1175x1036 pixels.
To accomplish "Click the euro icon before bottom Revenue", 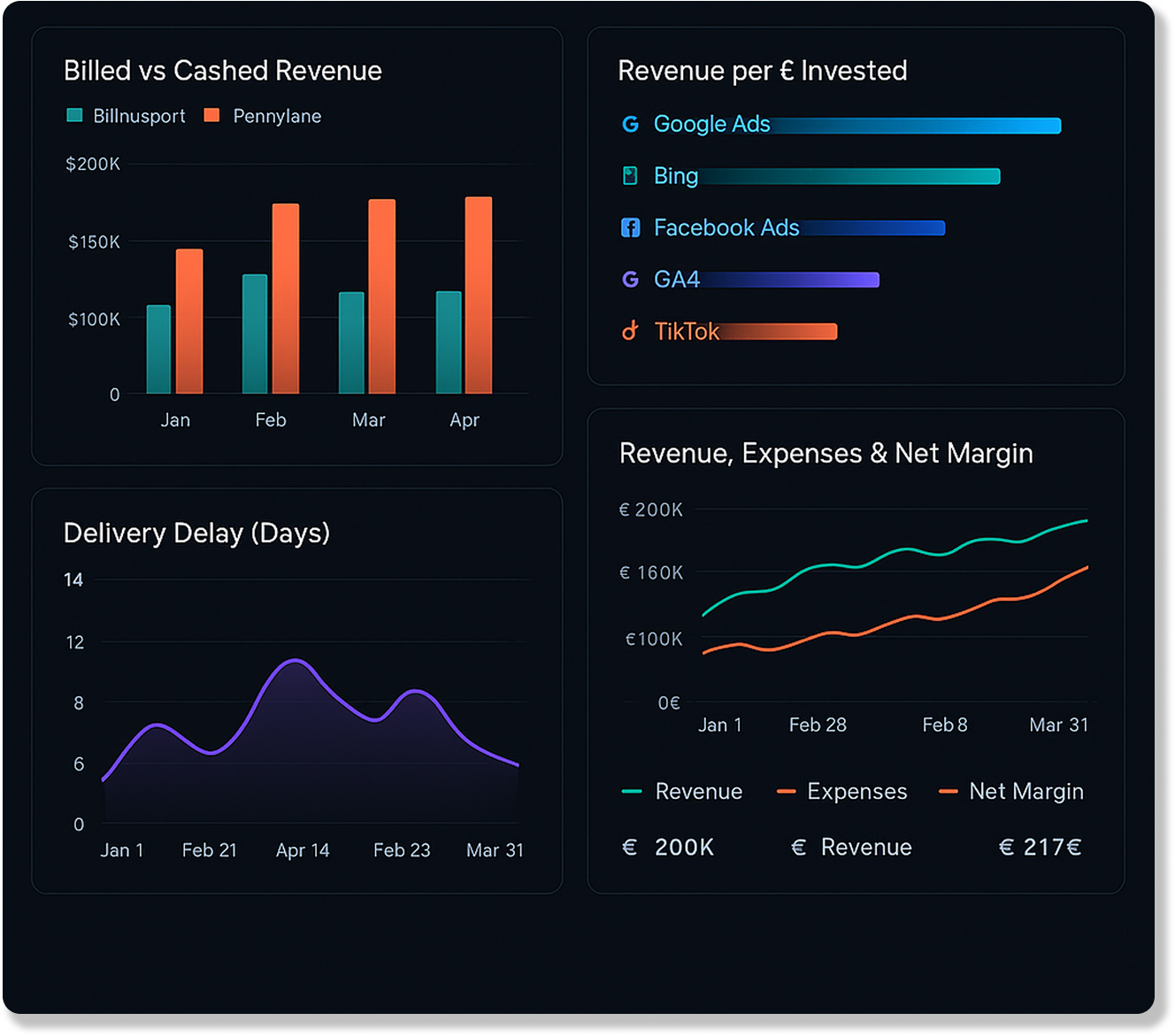I will click(x=798, y=848).
